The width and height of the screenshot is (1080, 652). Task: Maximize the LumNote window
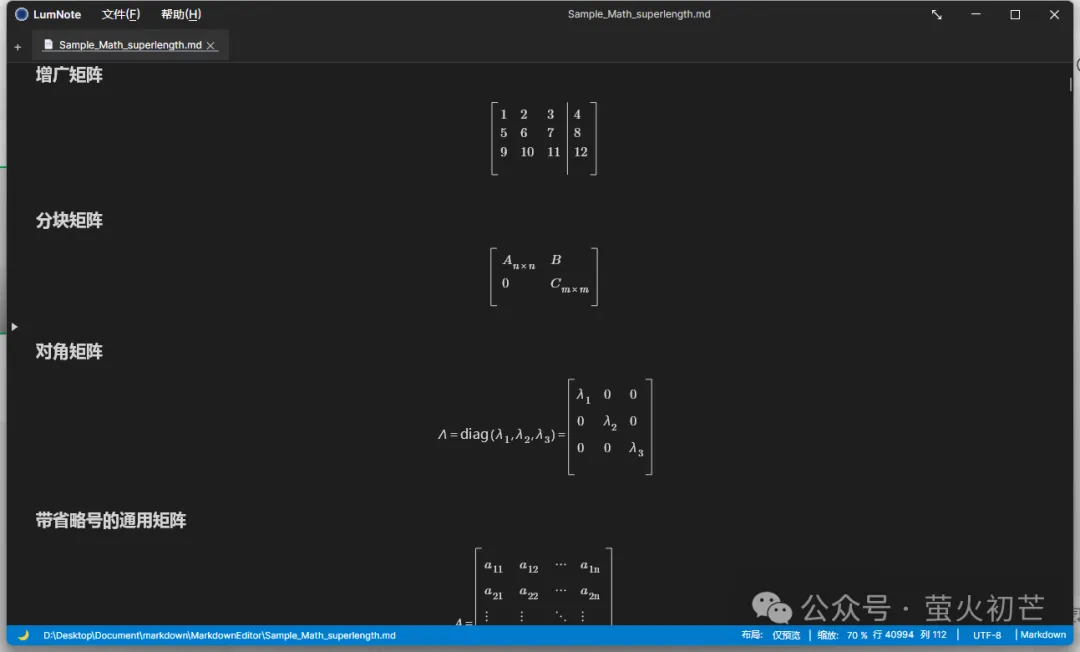1015,14
